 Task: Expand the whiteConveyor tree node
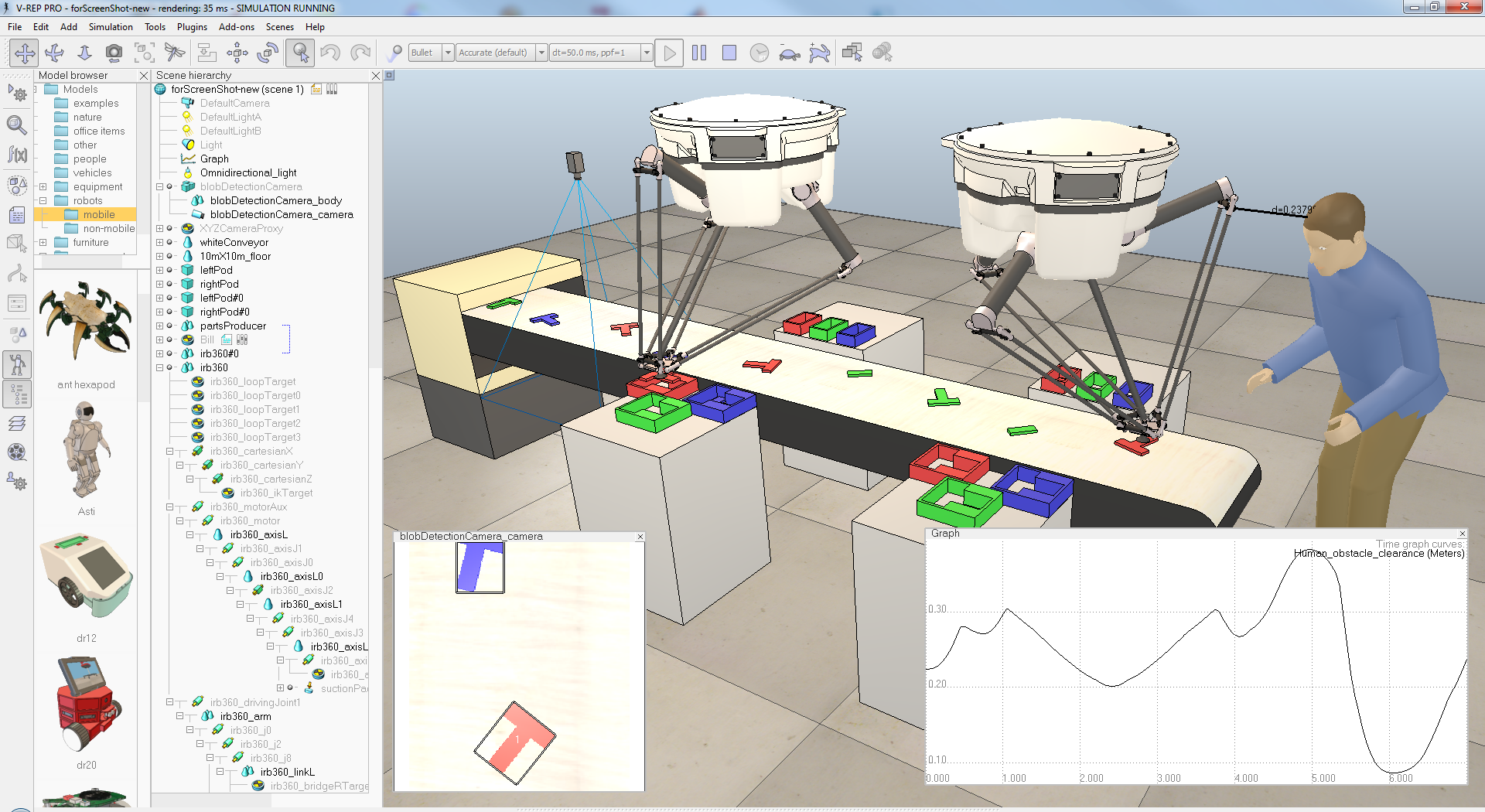pyautogui.click(x=160, y=243)
